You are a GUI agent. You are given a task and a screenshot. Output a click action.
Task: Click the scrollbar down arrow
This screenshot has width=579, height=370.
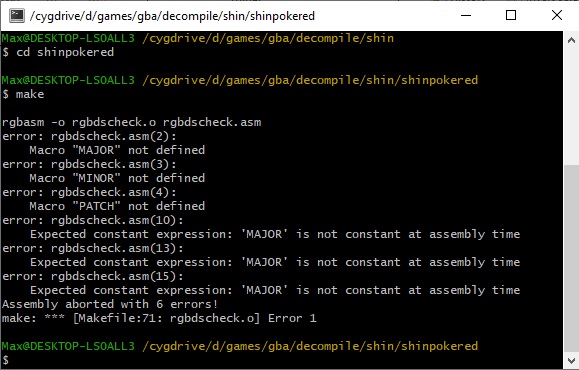(x=571, y=360)
